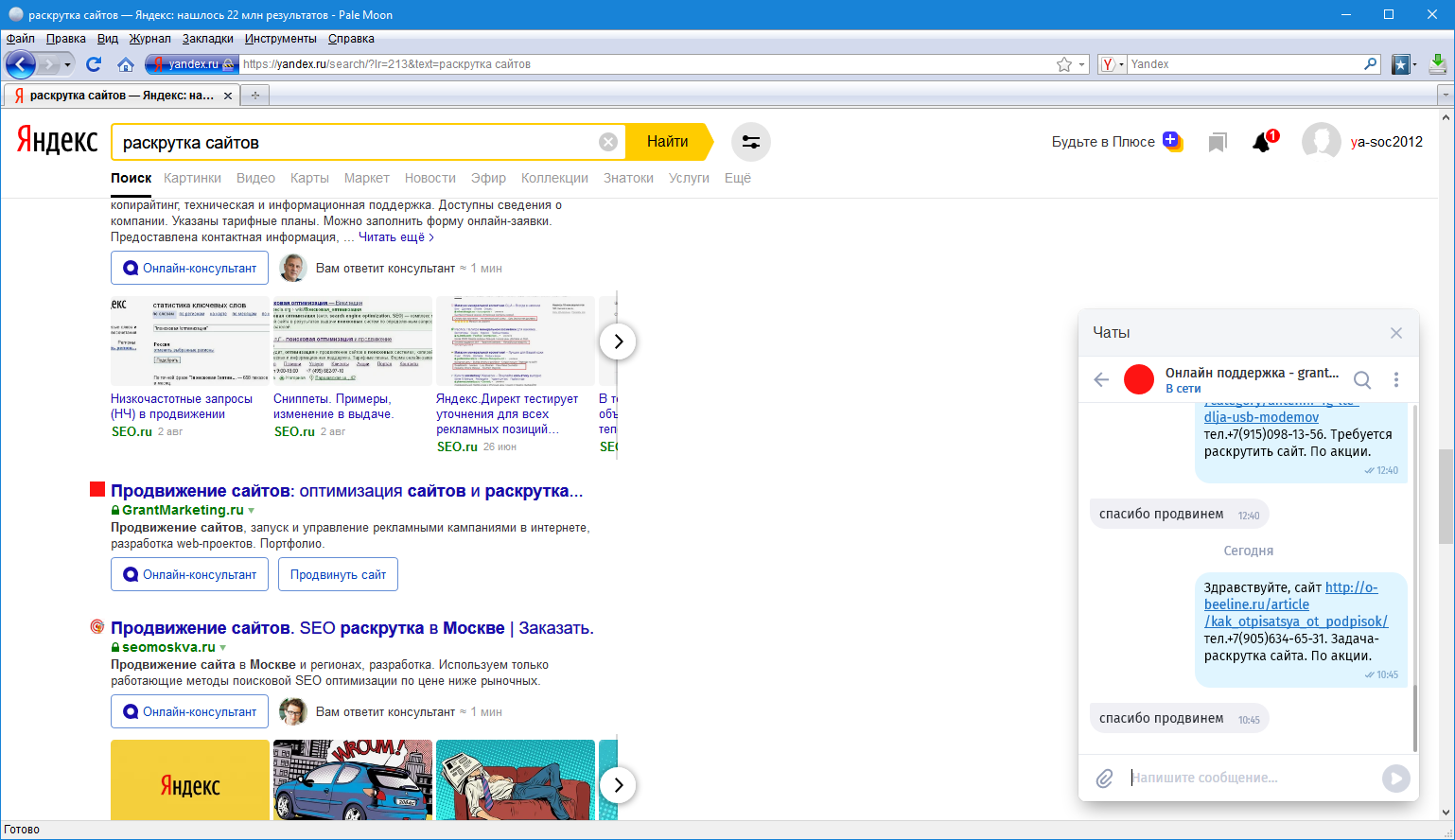1455x840 pixels.
Task: Click the Яндекс logo
Action: coord(57,141)
